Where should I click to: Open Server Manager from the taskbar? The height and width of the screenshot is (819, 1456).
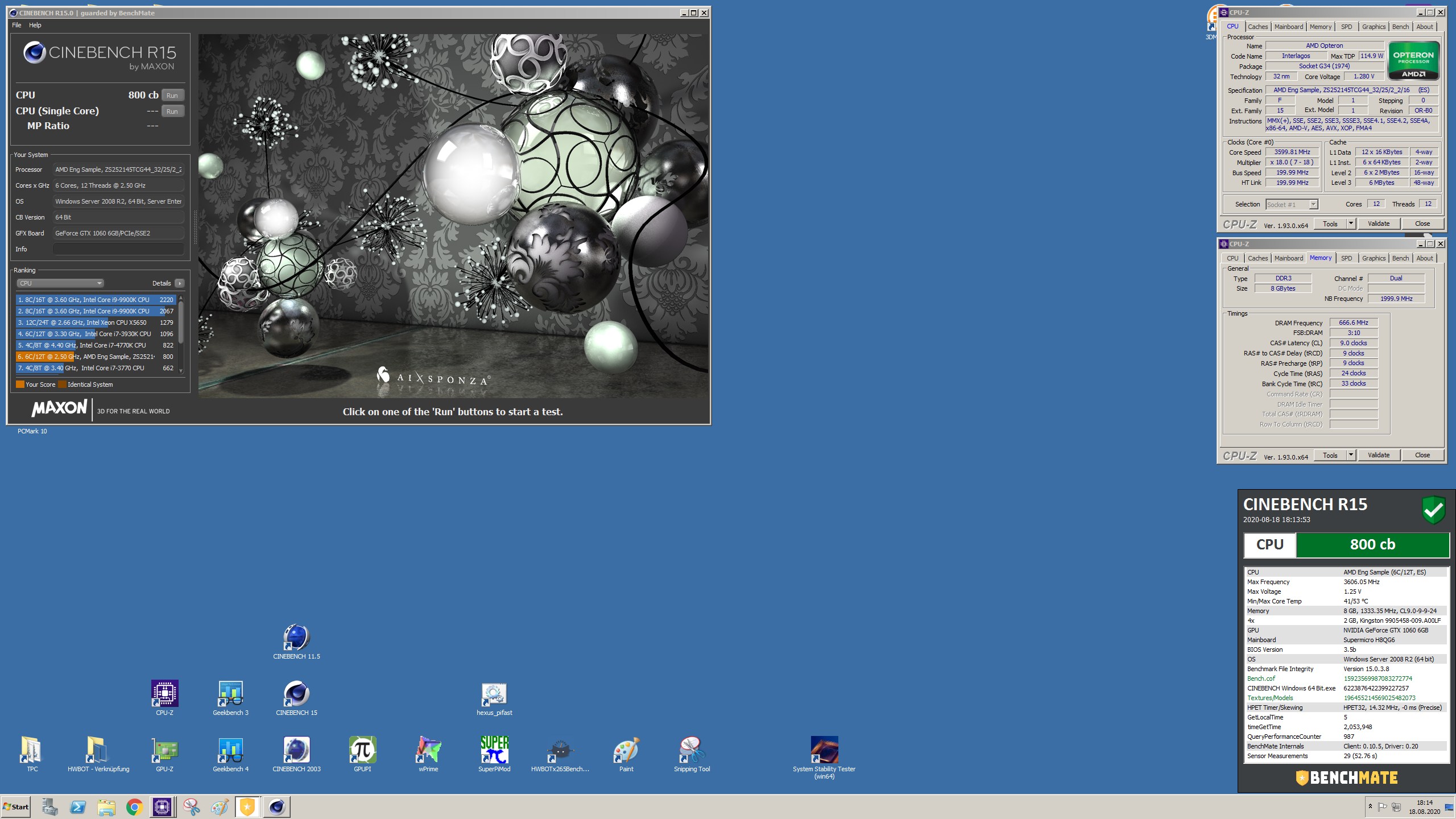click(49, 806)
